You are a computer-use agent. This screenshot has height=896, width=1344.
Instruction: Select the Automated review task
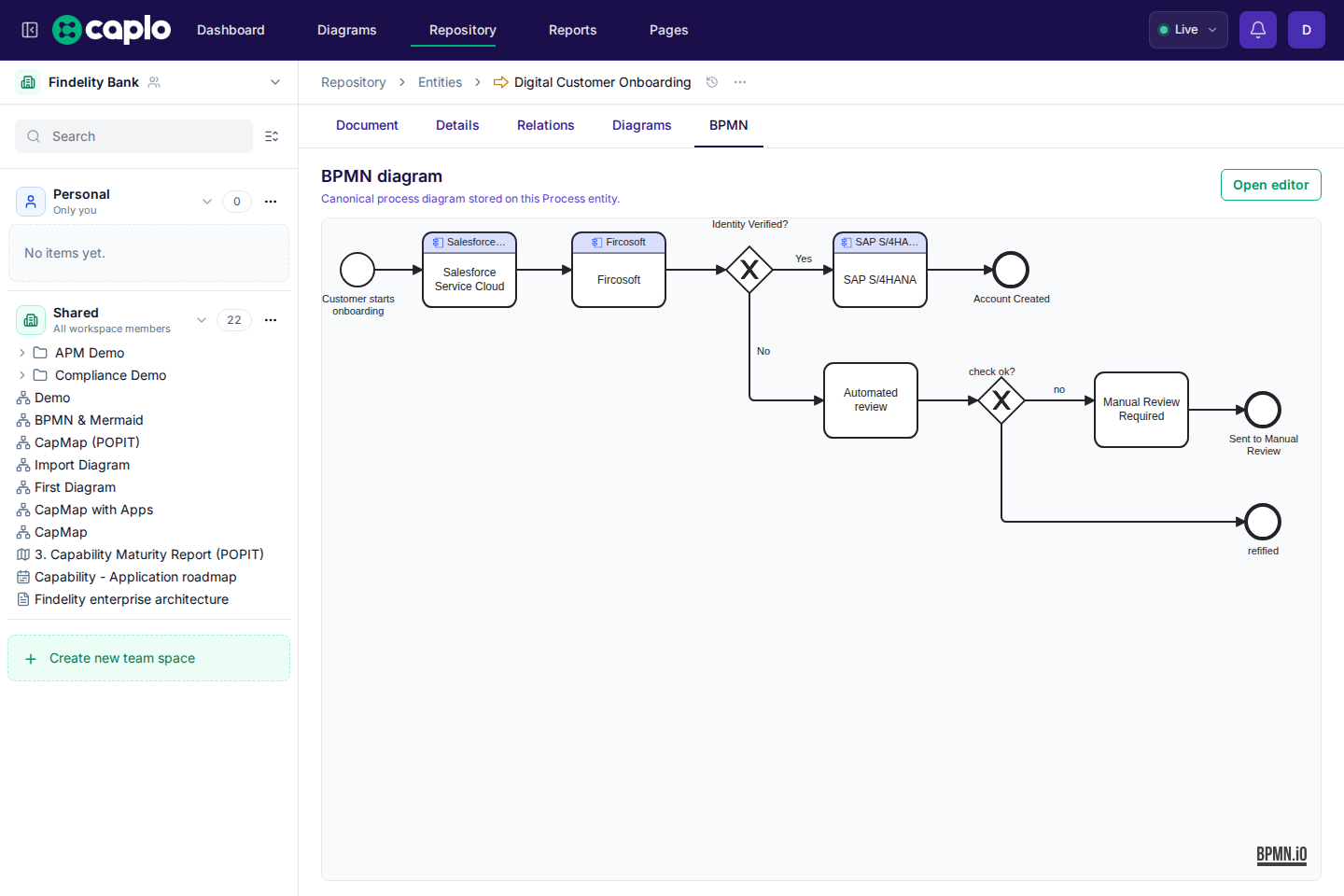871,400
